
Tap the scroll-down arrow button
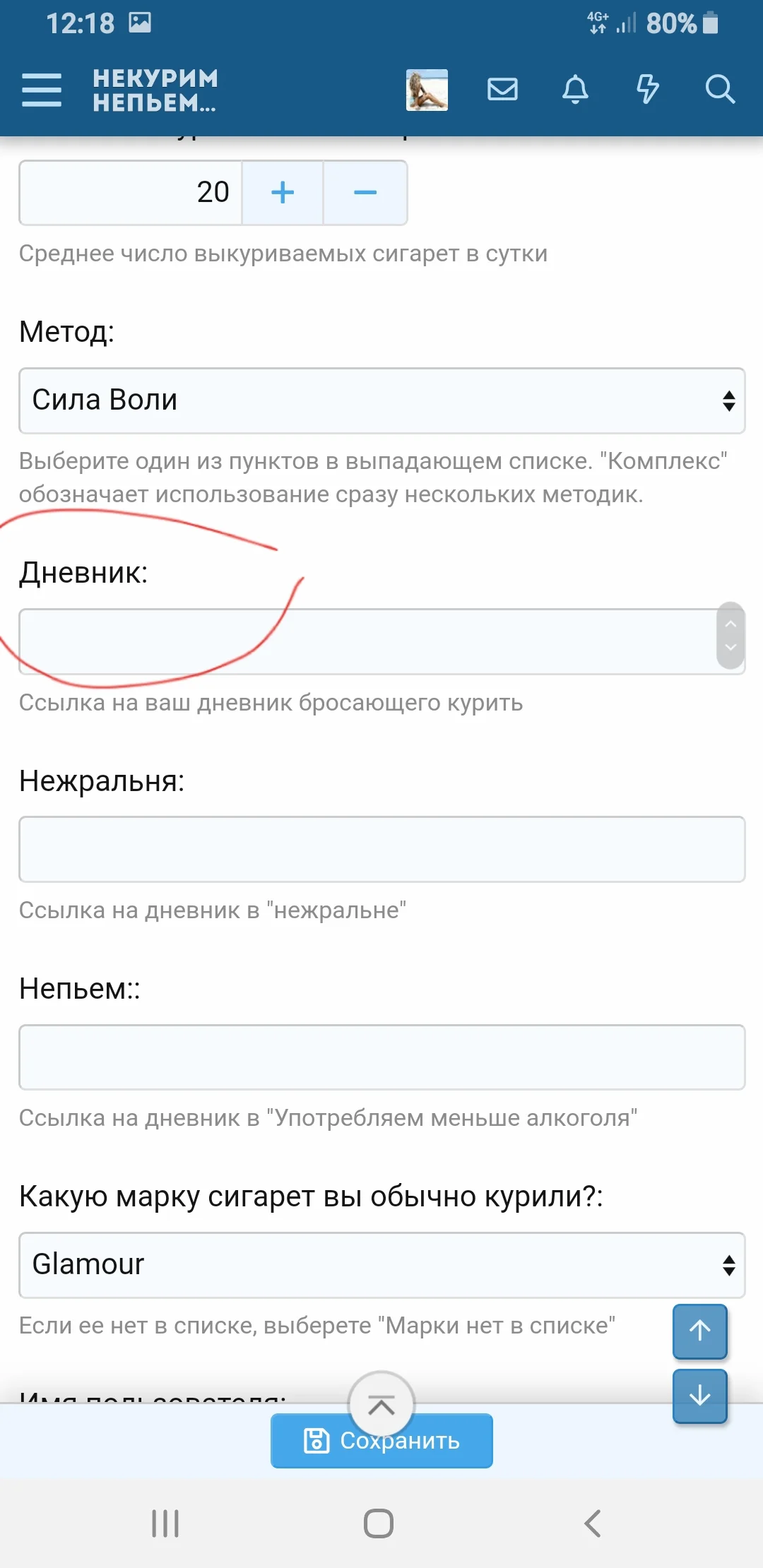click(x=699, y=1396)
